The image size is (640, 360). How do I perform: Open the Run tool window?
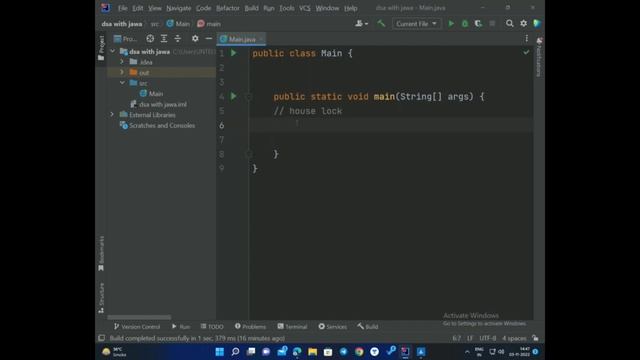tap(181, 327)
